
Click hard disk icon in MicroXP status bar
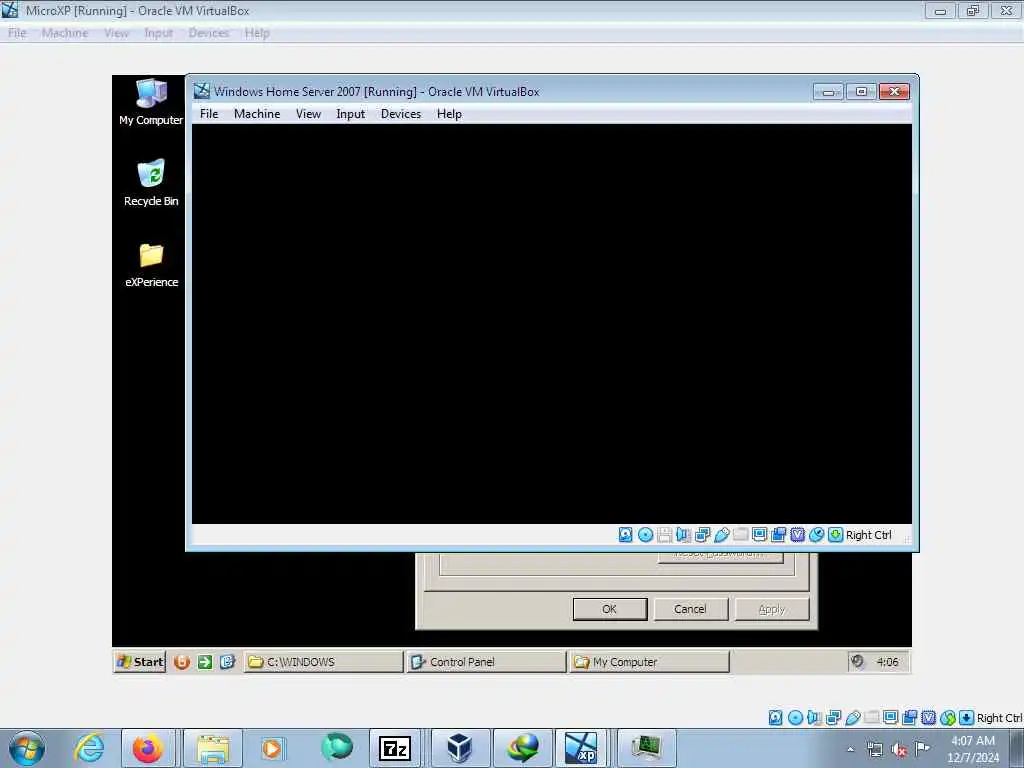[x=775, y=718]
